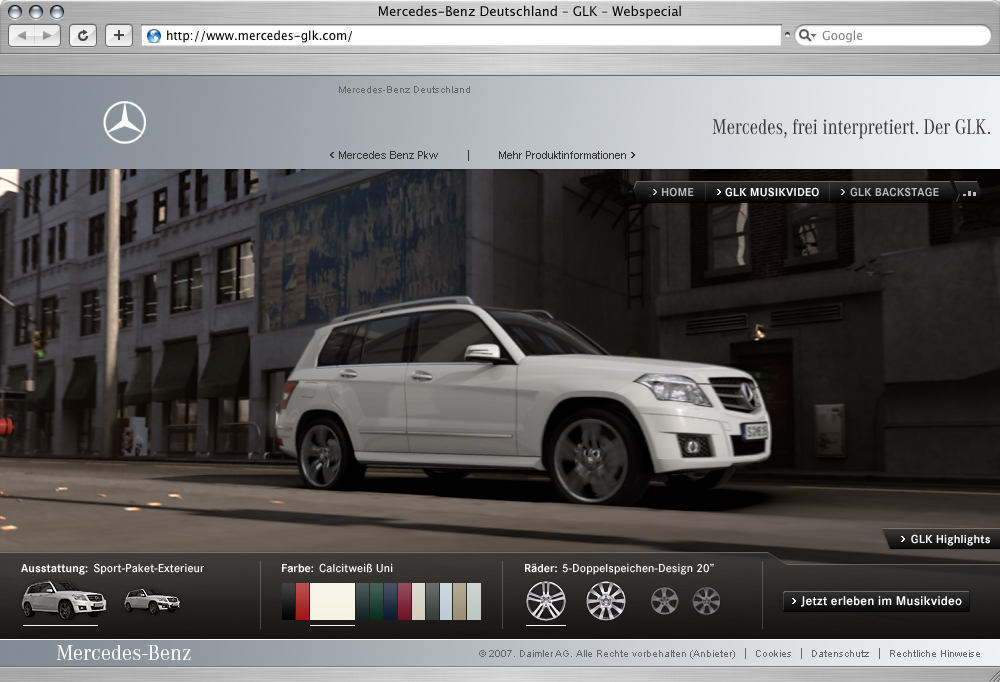
Task: Pick the tan sand color swatch
Action: point(460,601)
